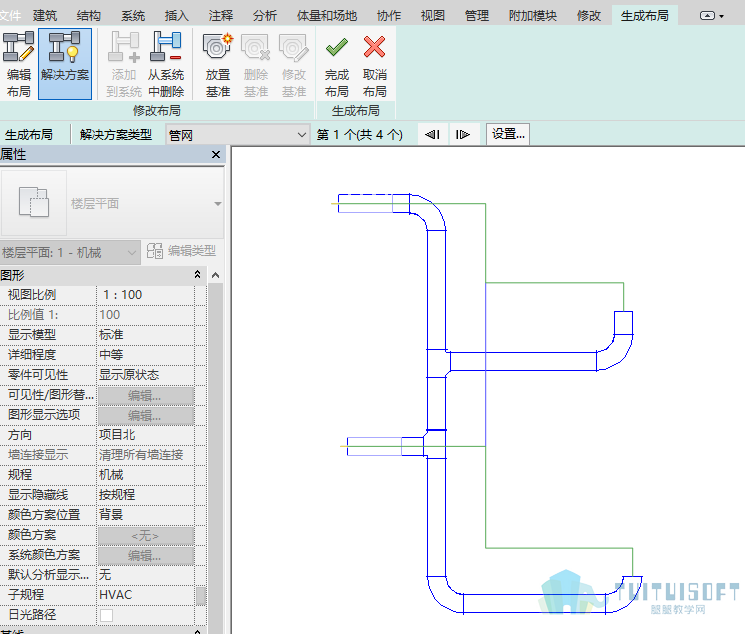The image size is (745, 634).
Task: Open the 注释 (Annotate) ribbon tab
Action: [220, 16]
